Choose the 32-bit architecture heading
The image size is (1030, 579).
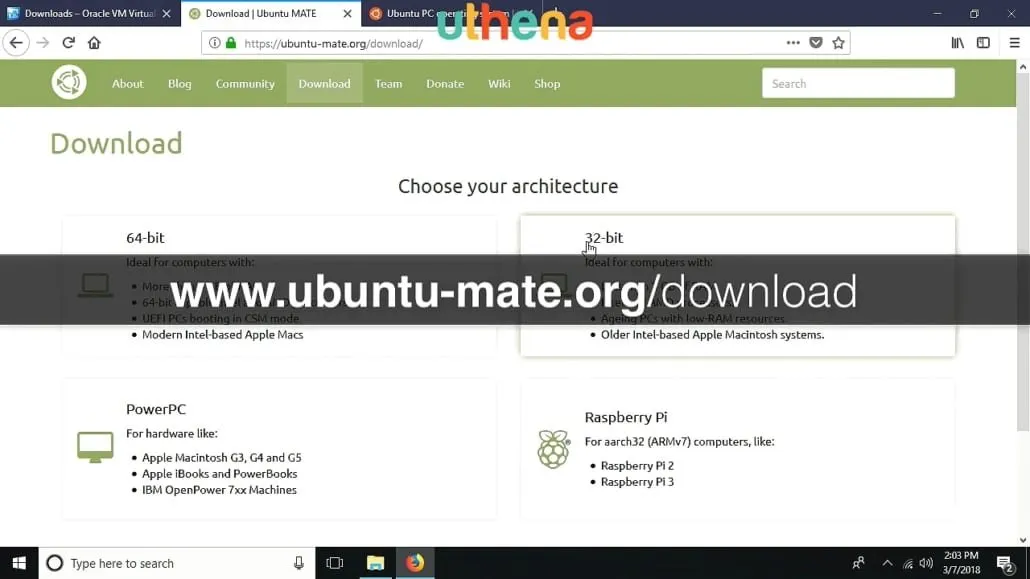pyautogui.click(x=604, y=238)
